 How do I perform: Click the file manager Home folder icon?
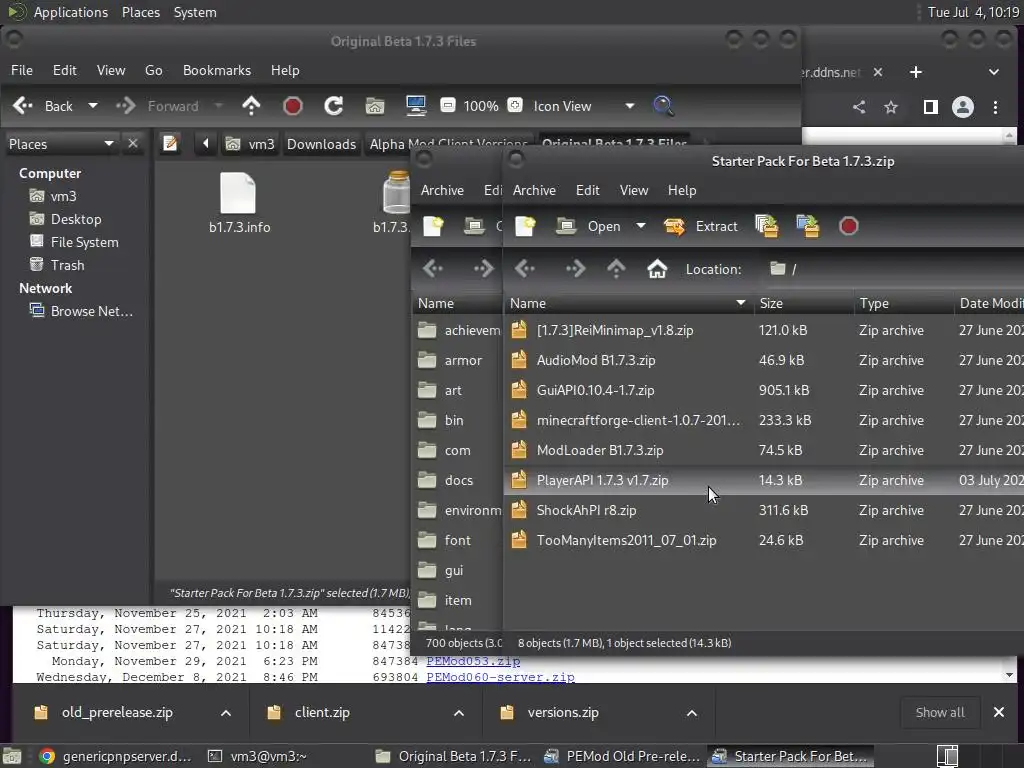pos(375,106)
